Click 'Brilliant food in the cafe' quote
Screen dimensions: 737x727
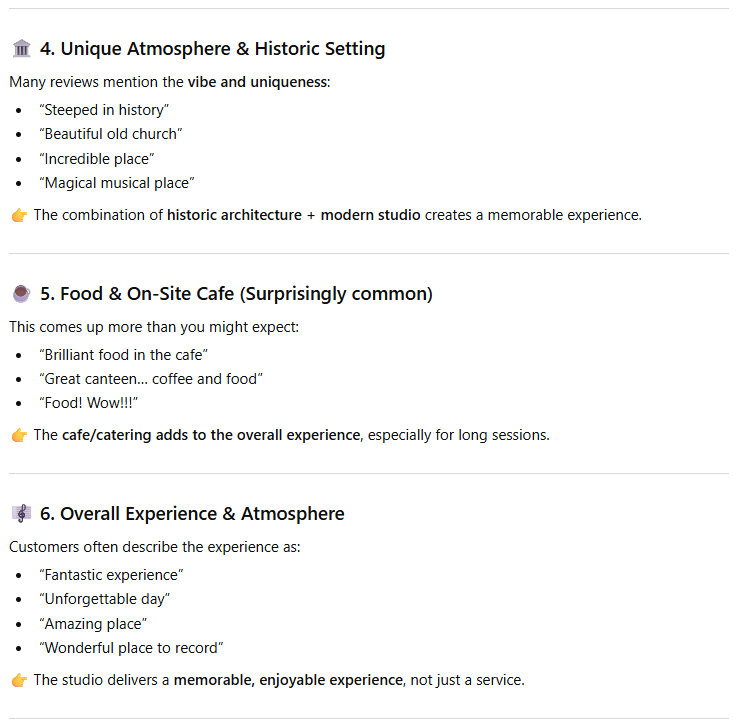(123, 355)
